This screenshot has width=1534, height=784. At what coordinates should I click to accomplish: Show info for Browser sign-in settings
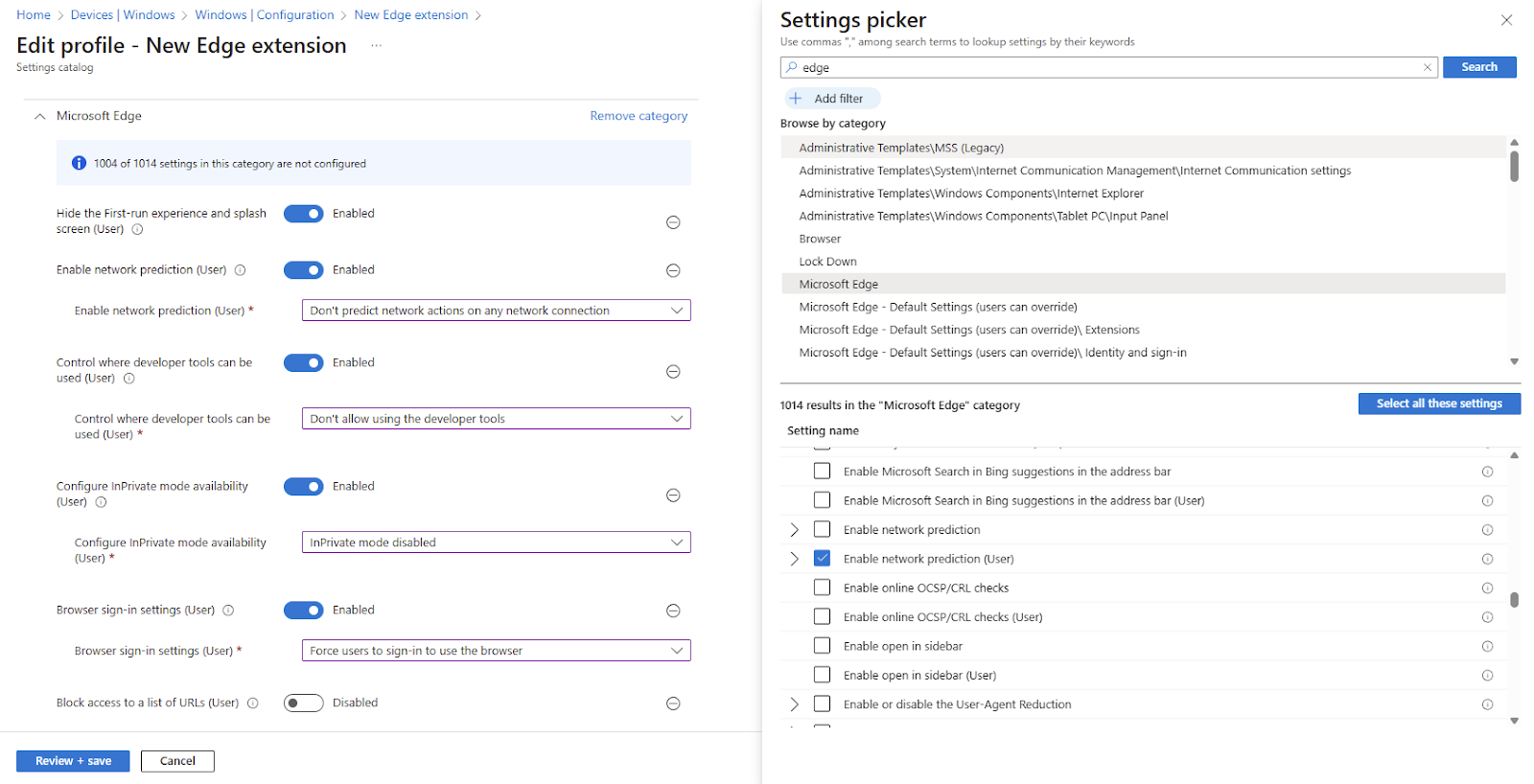pos(228,611)
